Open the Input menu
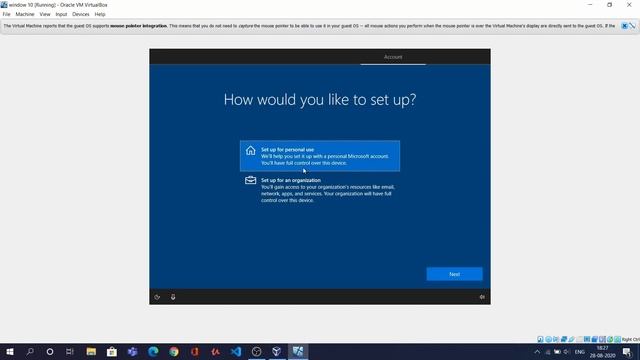Image resolution: width=640 pixels, height=360 pixels. [x=61, y=14]
